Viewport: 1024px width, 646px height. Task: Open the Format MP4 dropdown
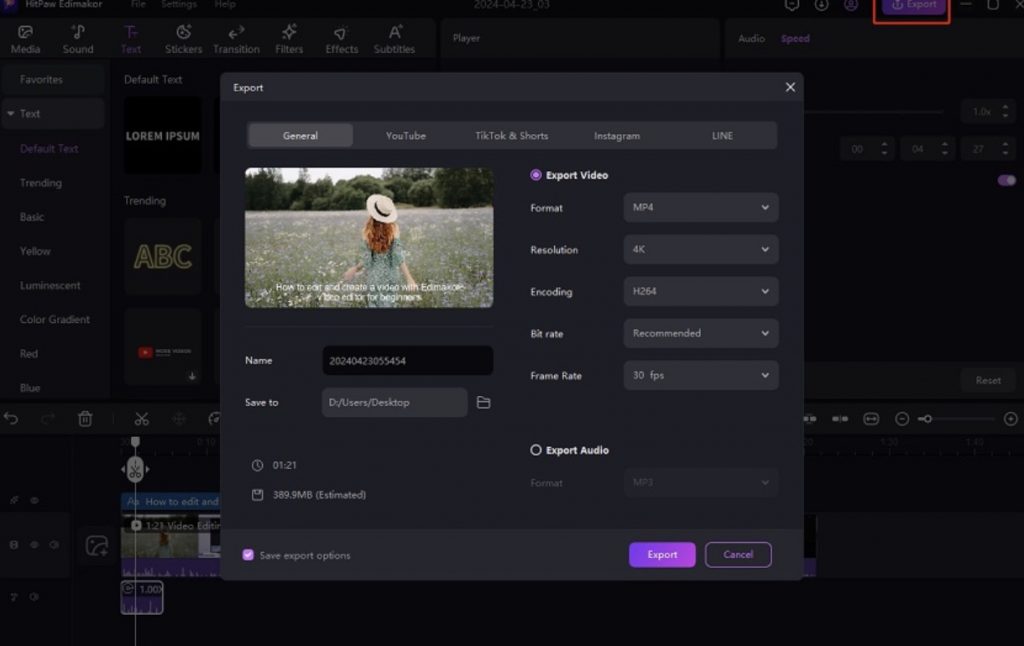tap(700, 208)
